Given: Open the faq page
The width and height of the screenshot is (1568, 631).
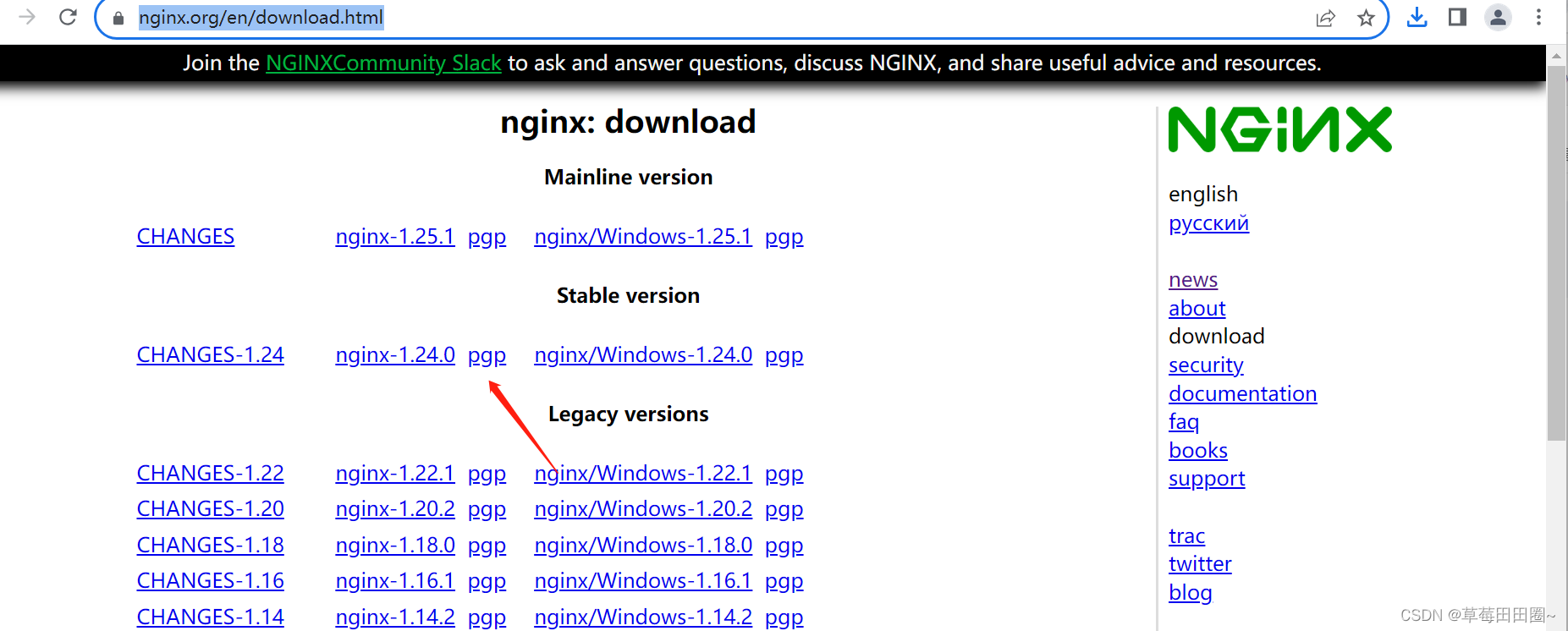Looking at the screenshot, I should (1184, 422).
